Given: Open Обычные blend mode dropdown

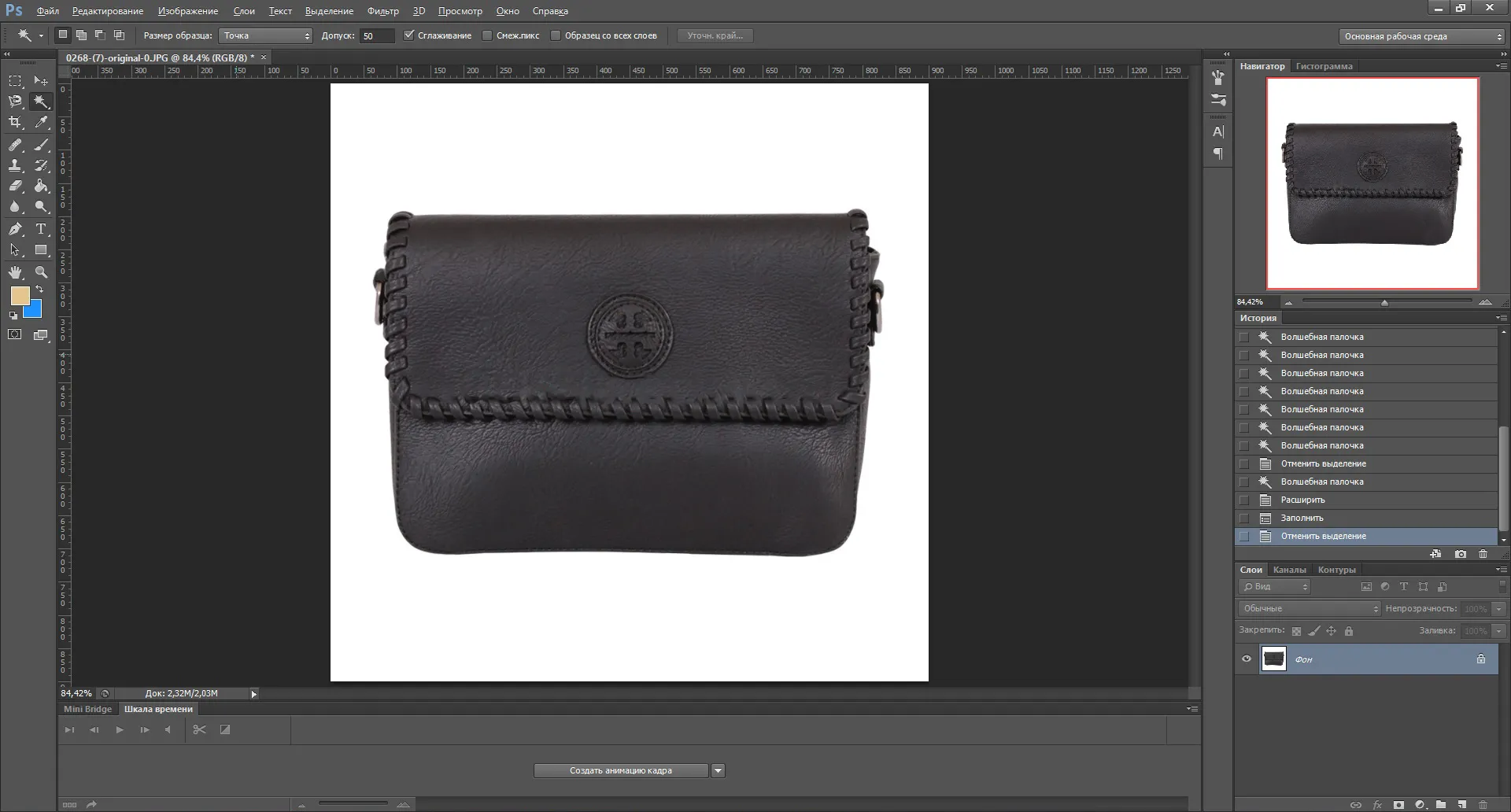Looking at the screenshot, I should 1310,608.
